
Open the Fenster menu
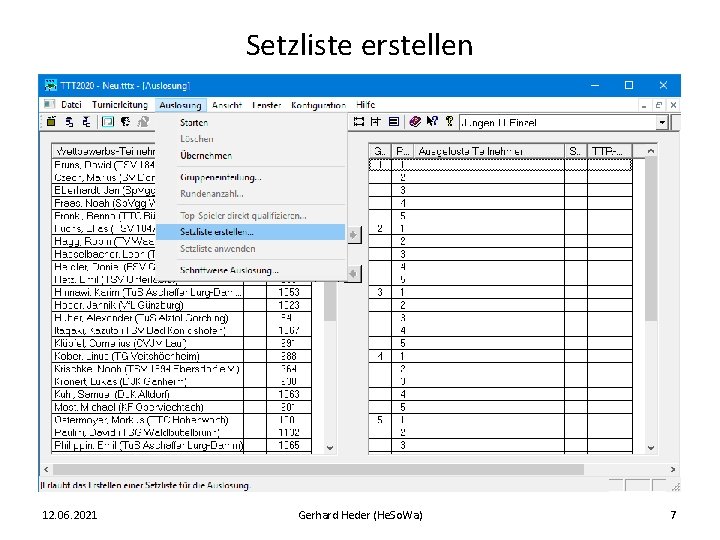click(x=266, y=105)
